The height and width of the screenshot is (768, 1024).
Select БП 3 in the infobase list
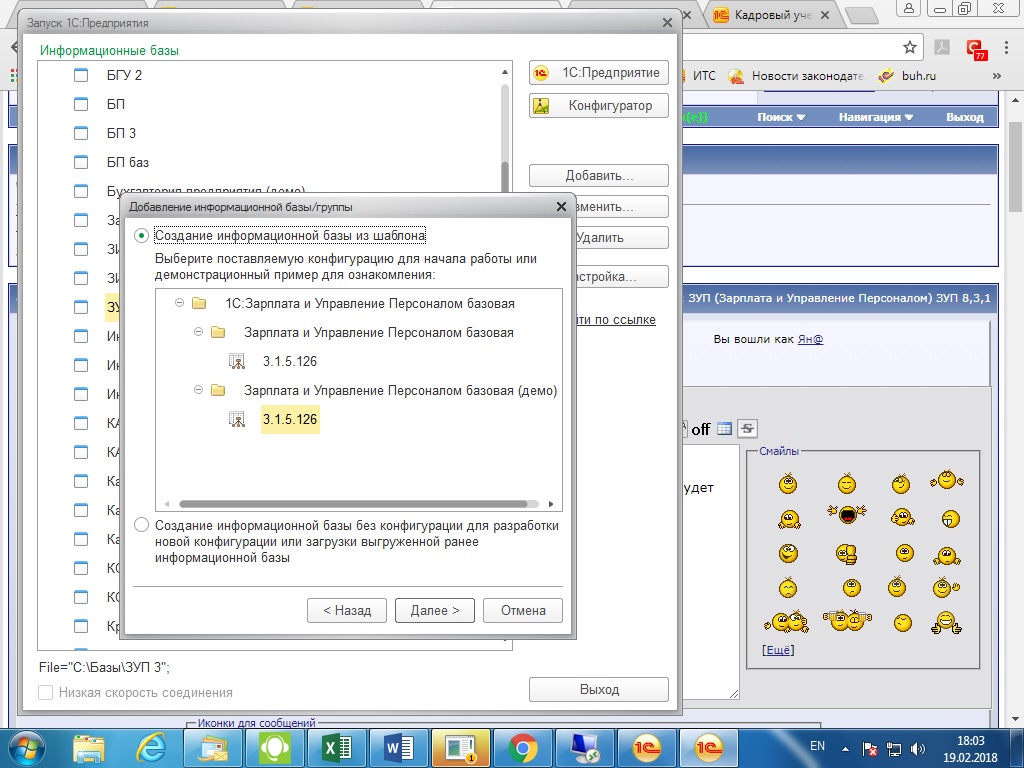[121, 133]
